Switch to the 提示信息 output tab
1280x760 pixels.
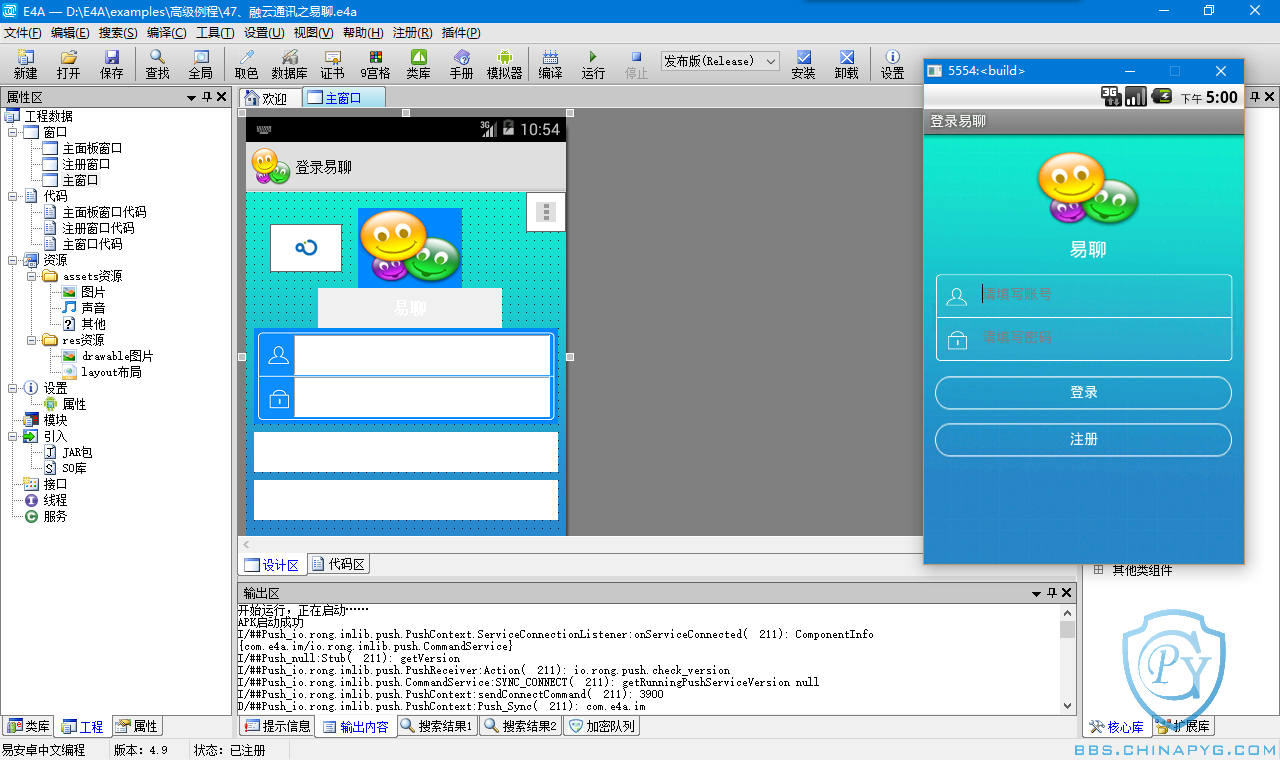coord(277,726)
